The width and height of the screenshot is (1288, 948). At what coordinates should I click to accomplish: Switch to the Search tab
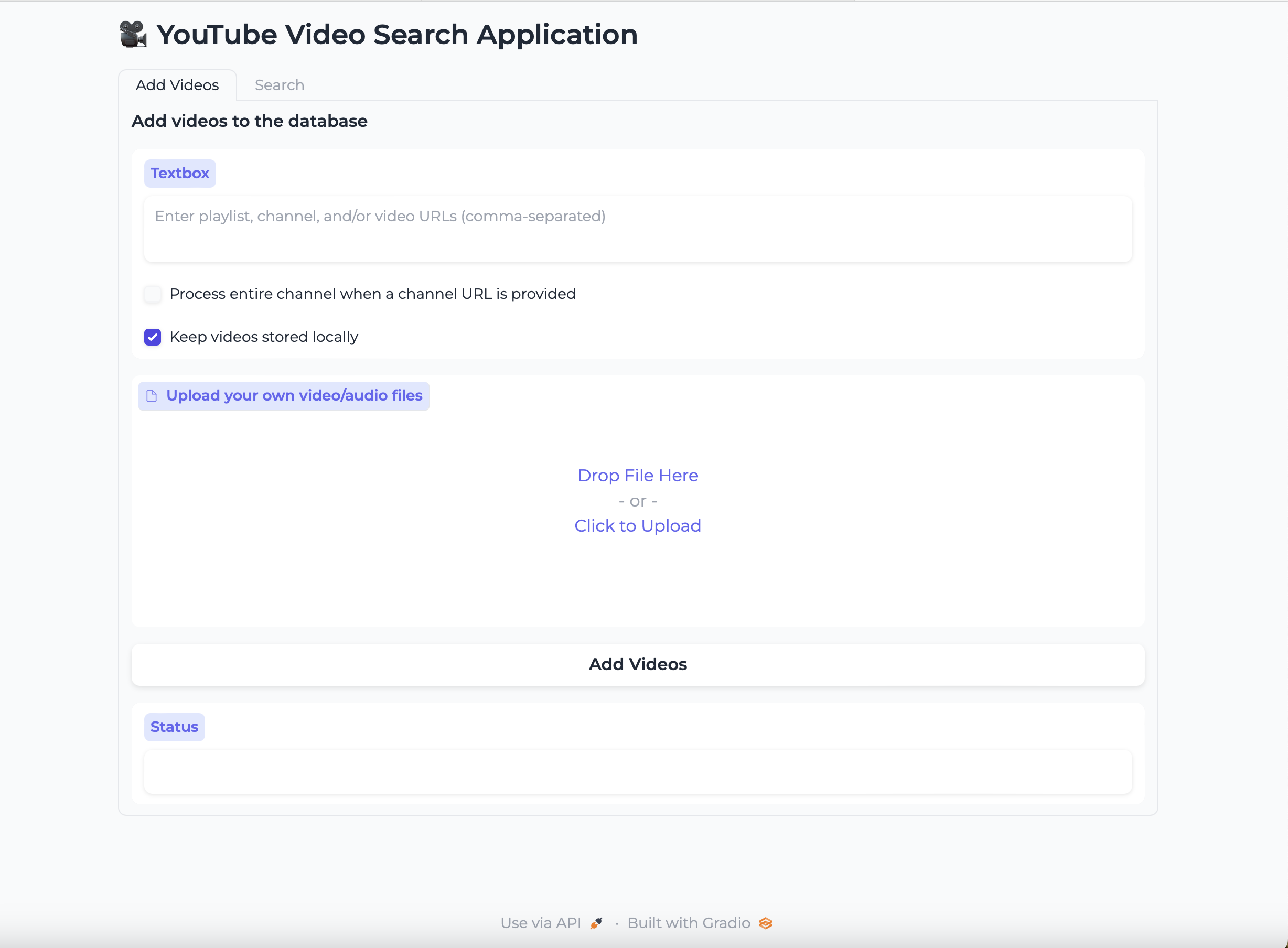point(280,85)
